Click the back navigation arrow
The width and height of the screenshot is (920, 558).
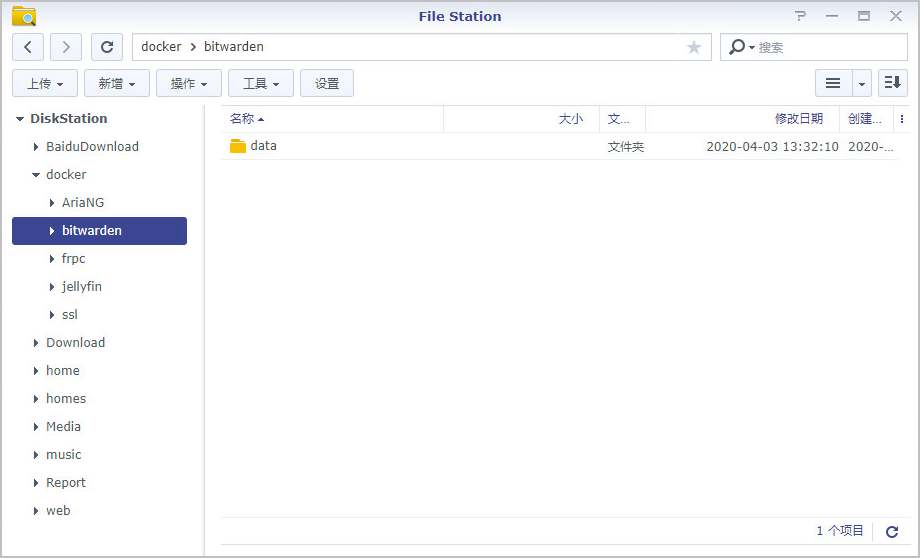tap(28, 47)
